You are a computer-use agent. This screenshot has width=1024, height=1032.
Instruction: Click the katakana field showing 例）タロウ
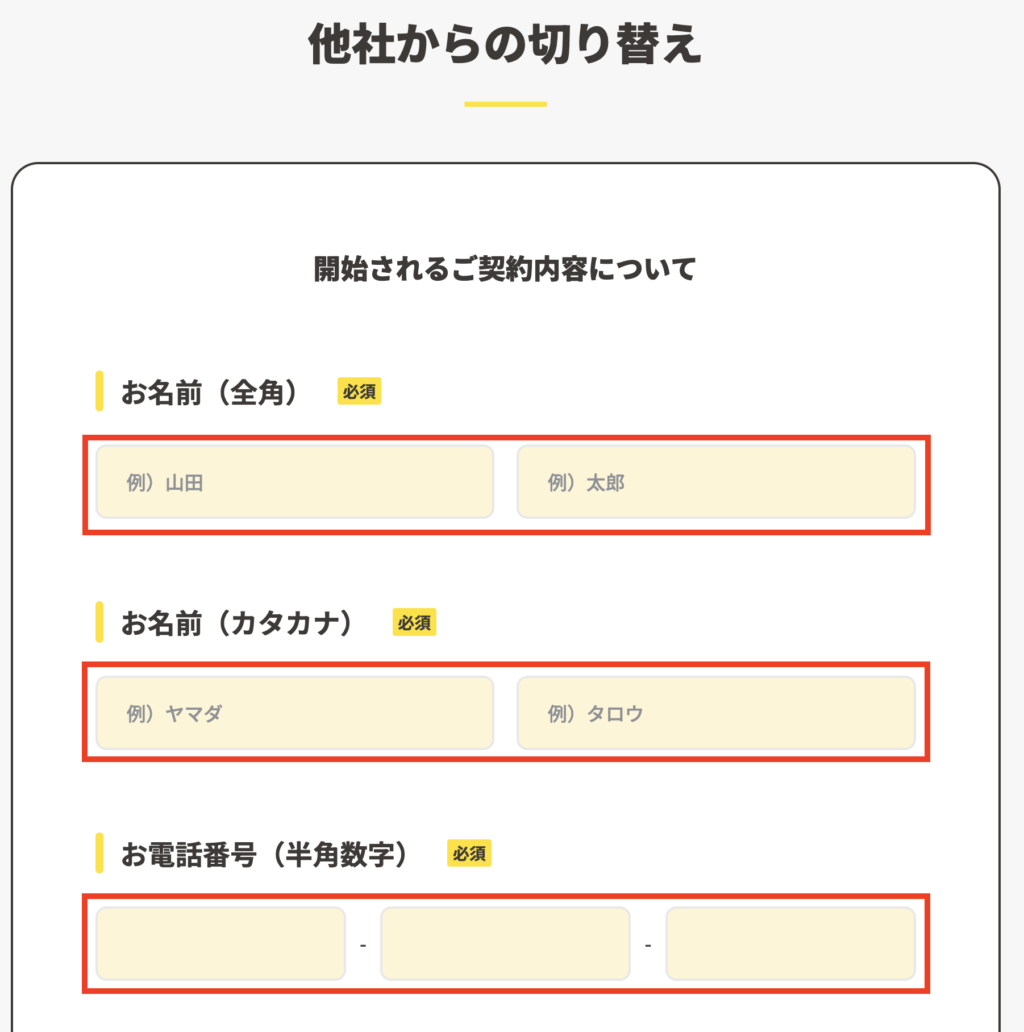pos(715,714)
